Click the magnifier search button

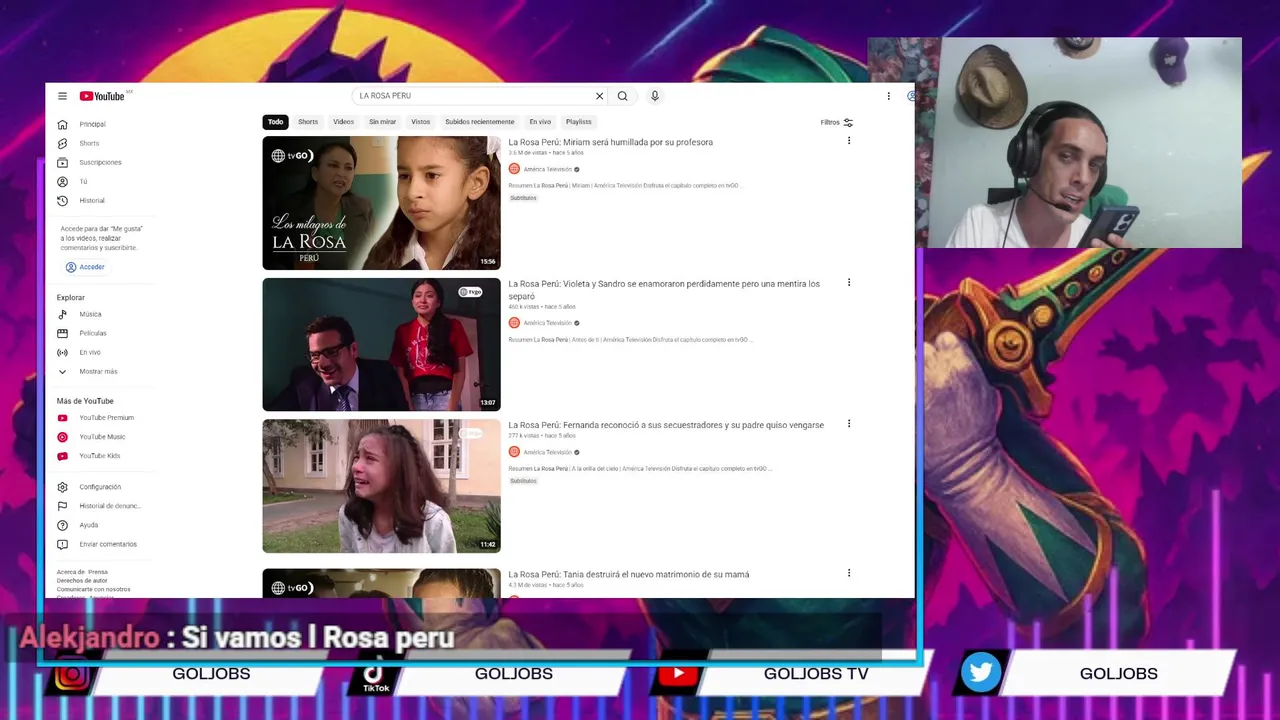[x=622, y=96]
